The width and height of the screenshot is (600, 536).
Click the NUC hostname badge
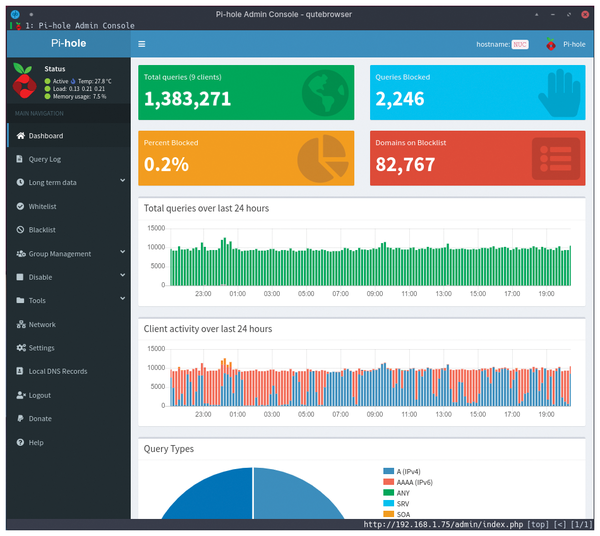(x=520, y=44)
